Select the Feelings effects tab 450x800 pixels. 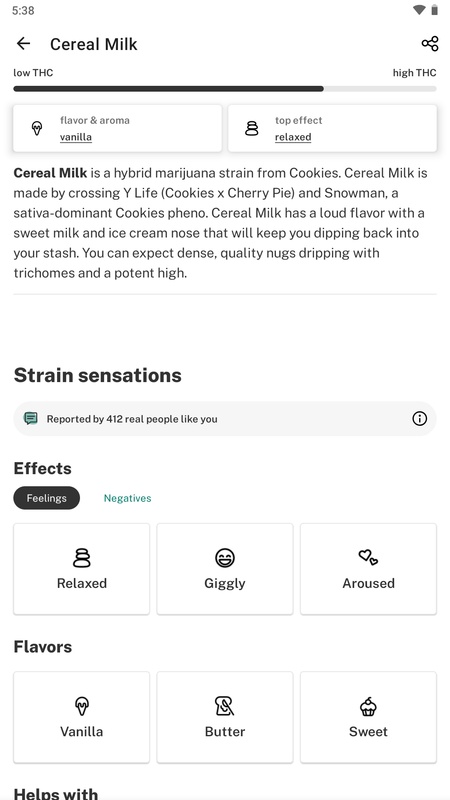(46, 498)
